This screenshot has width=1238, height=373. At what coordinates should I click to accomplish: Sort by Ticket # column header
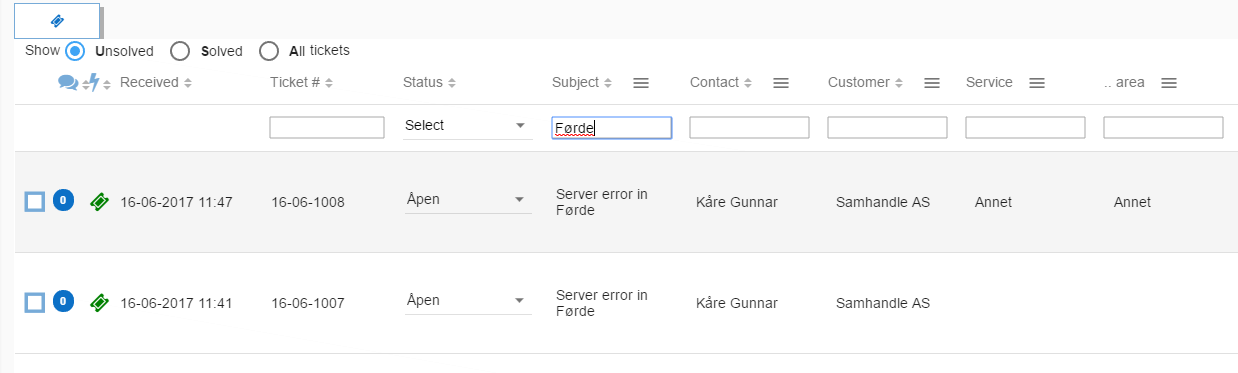301,82
